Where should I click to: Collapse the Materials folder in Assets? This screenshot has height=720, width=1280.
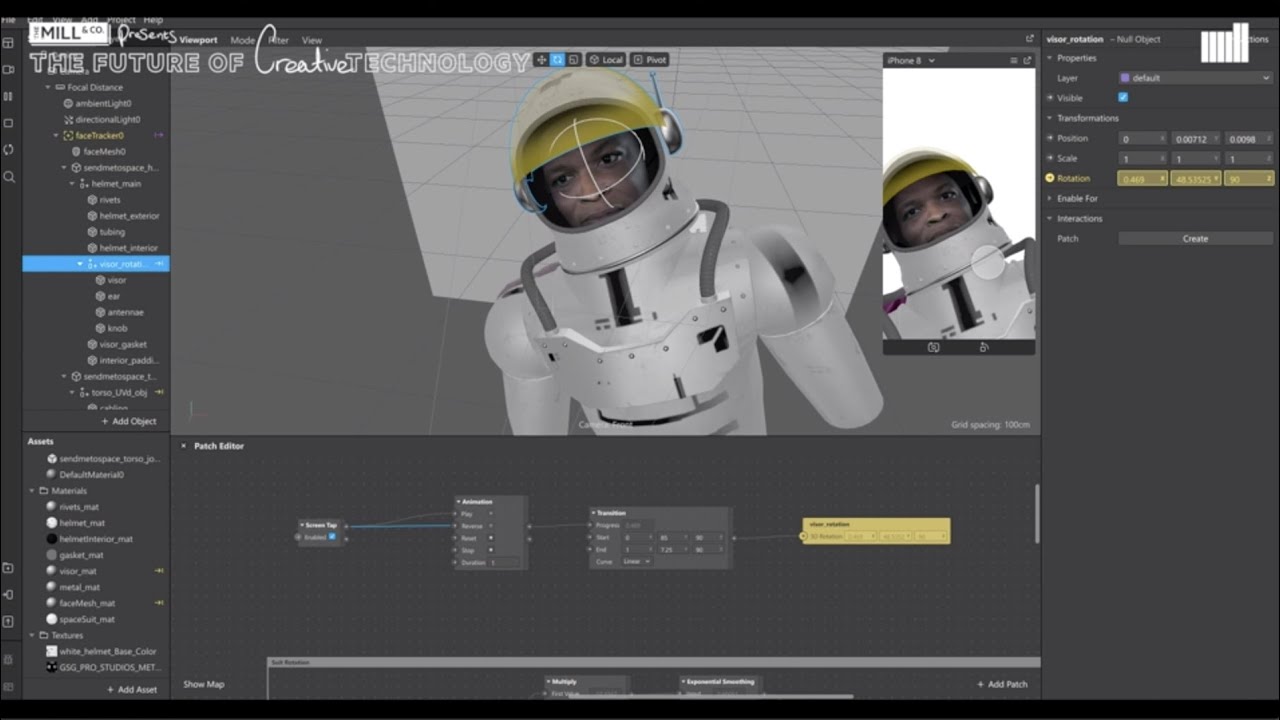pos(32,491)
